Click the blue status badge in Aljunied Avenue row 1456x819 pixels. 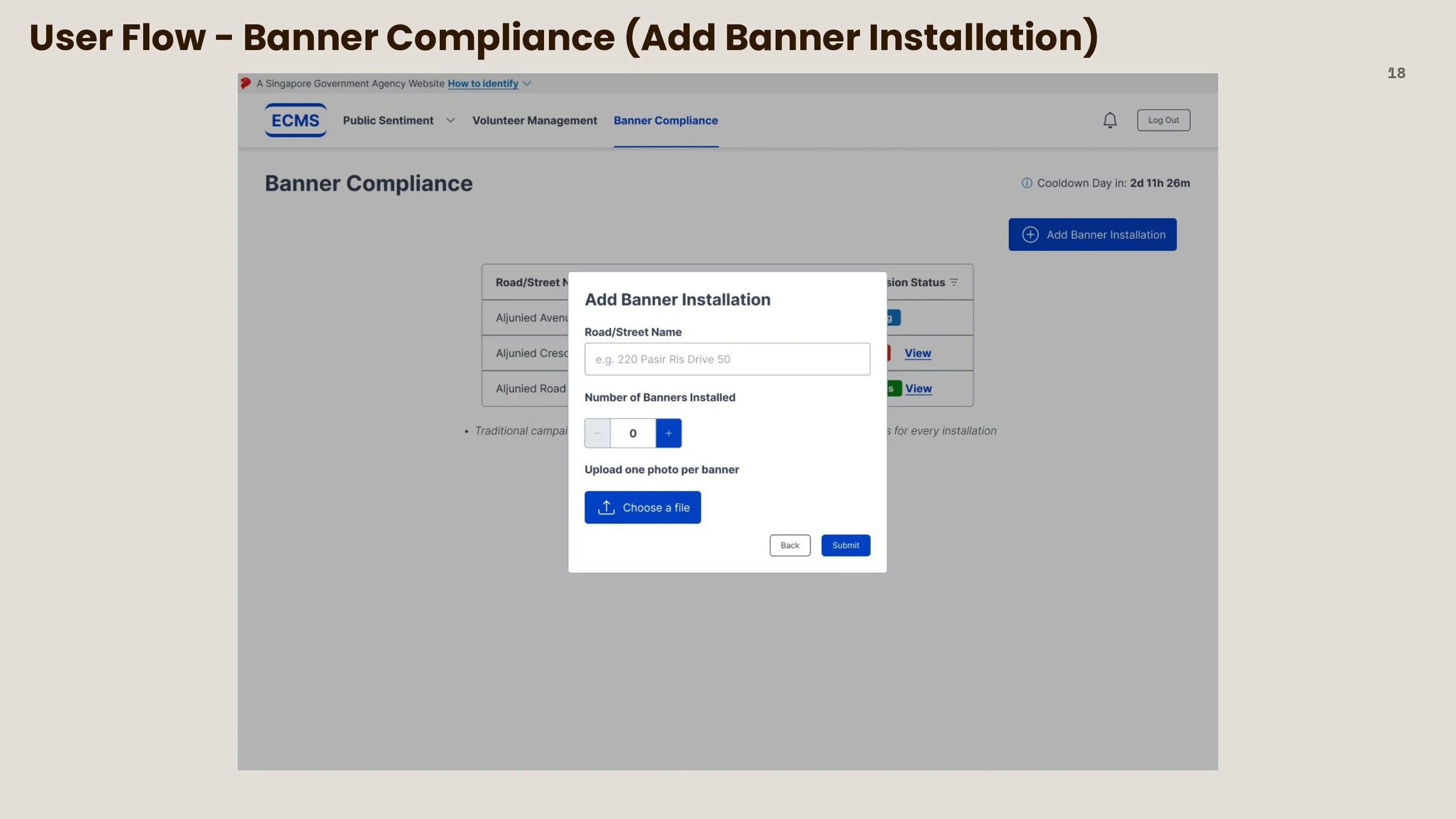pyautogui.click(x=894, y=318)
